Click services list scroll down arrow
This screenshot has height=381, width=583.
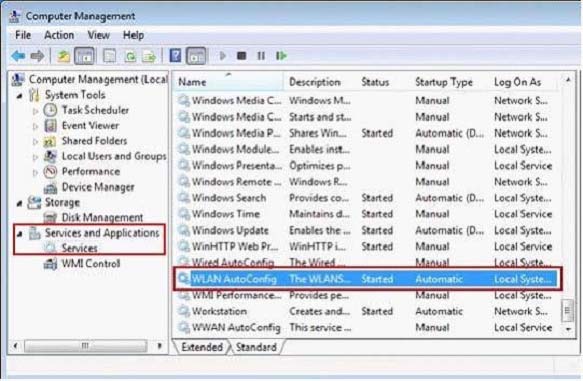568,329
